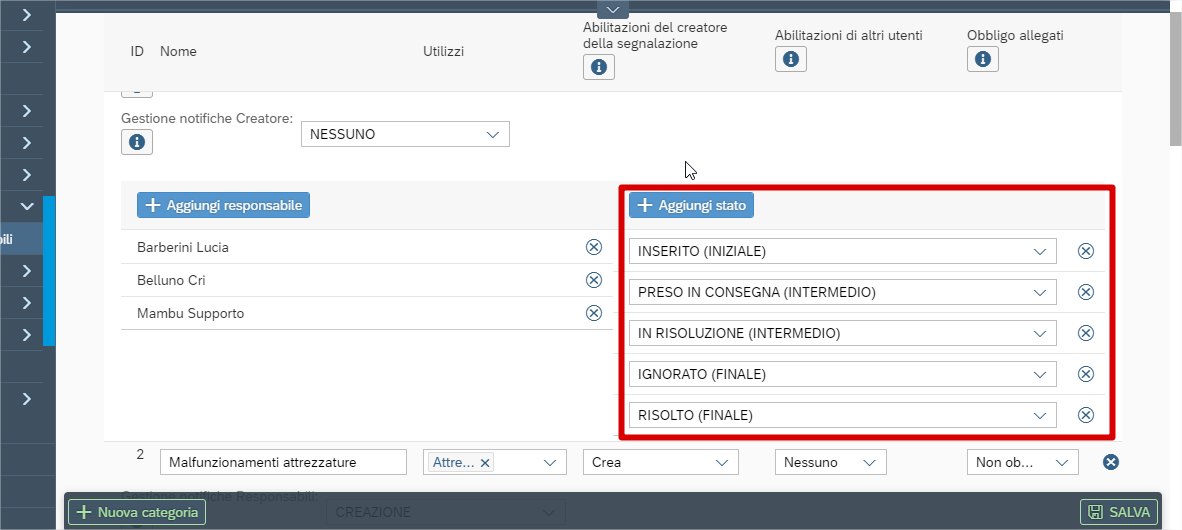Select Barberini Lucia in responsabili list
1182x530 pixels.
[183, 247]
